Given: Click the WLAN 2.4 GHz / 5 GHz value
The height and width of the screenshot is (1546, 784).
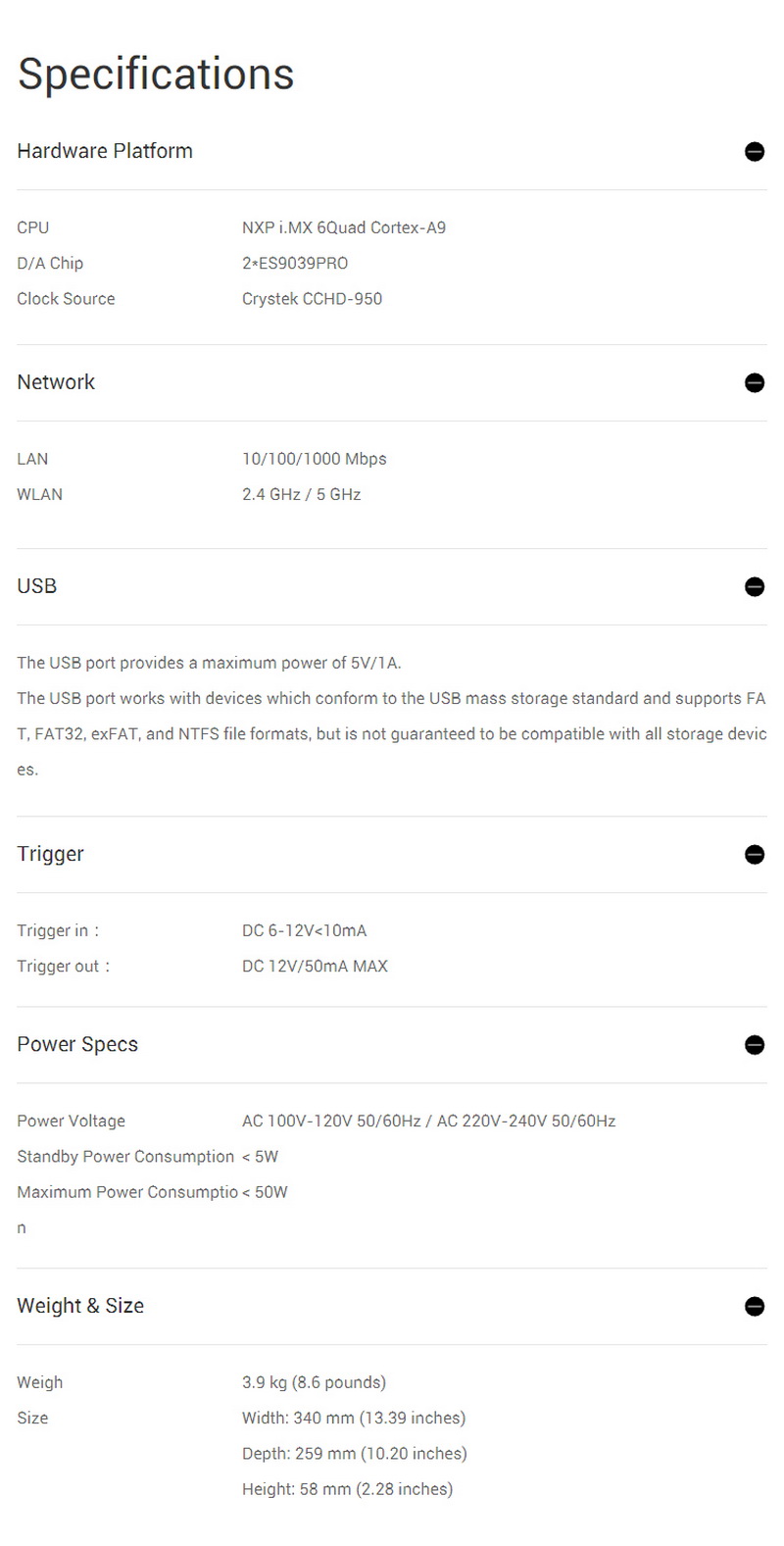Looking at the screenshot, I should point(301,494).
